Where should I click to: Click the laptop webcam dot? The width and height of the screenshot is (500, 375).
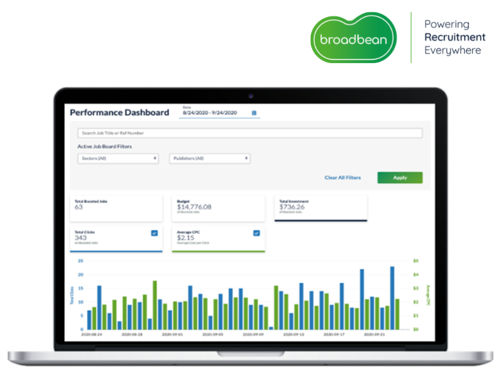click(251, 96)
